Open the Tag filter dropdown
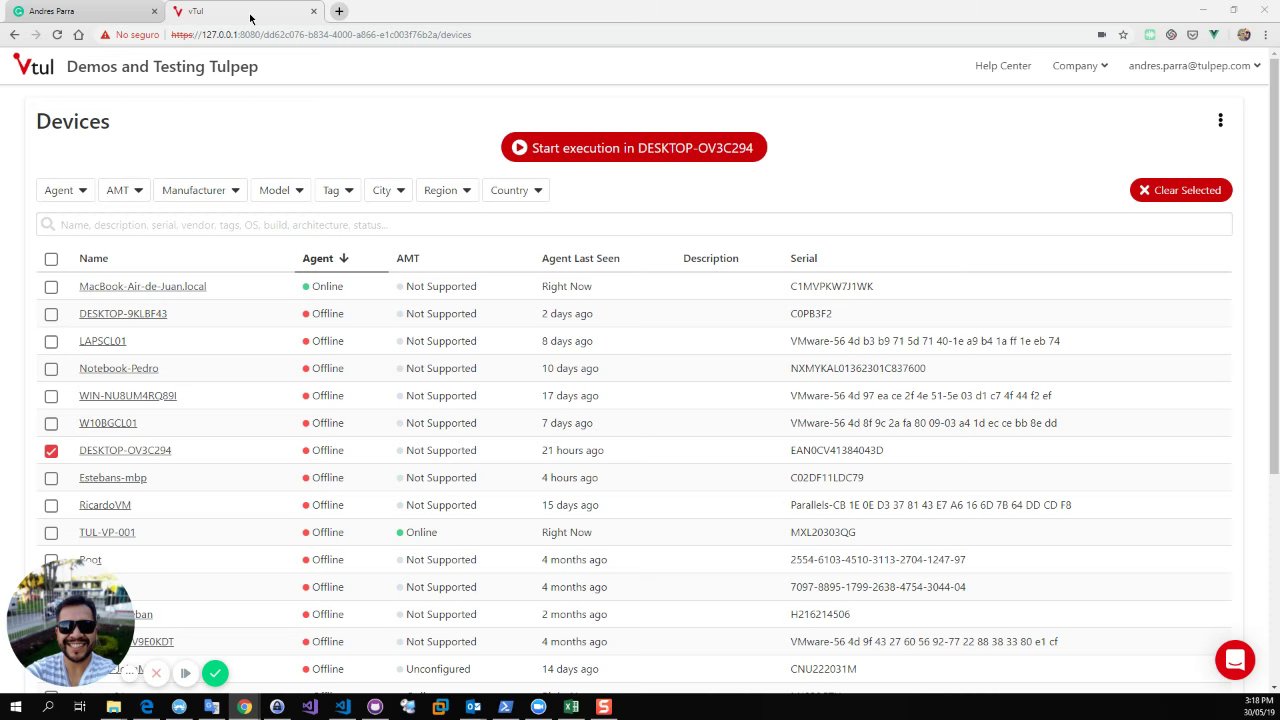Image resolution: width=1280 pixels, height=720 pixels. 338,190
